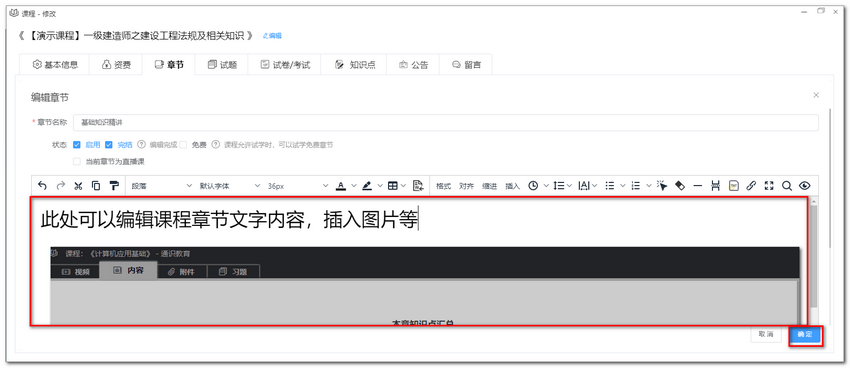Switch to the 试题 tab
Image resolution: width=850 pixels, height=368 pixels.
point(222,65)
